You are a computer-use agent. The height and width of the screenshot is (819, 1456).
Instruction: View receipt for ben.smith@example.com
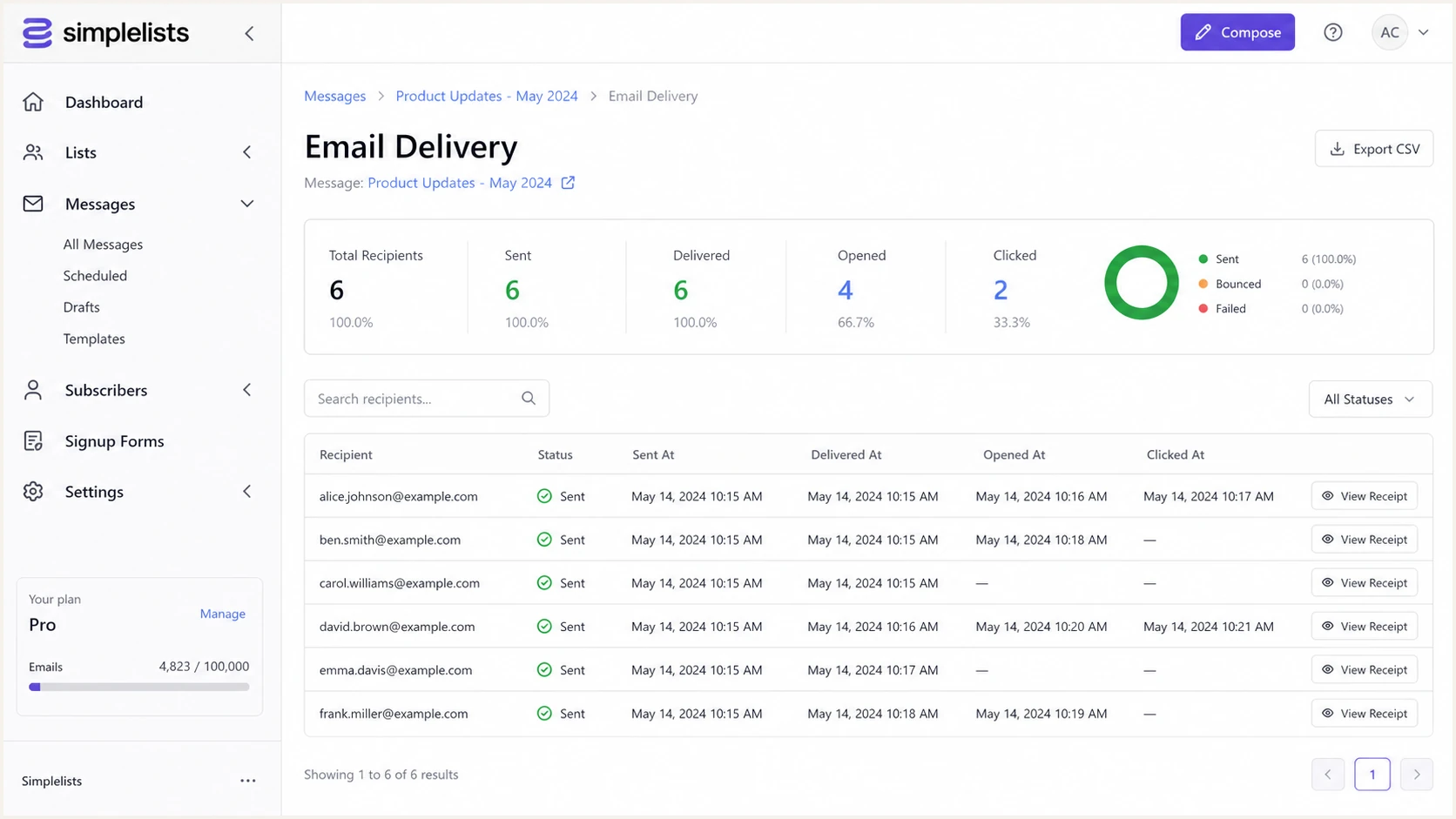pyautogui.click(x=1365, y=540)
